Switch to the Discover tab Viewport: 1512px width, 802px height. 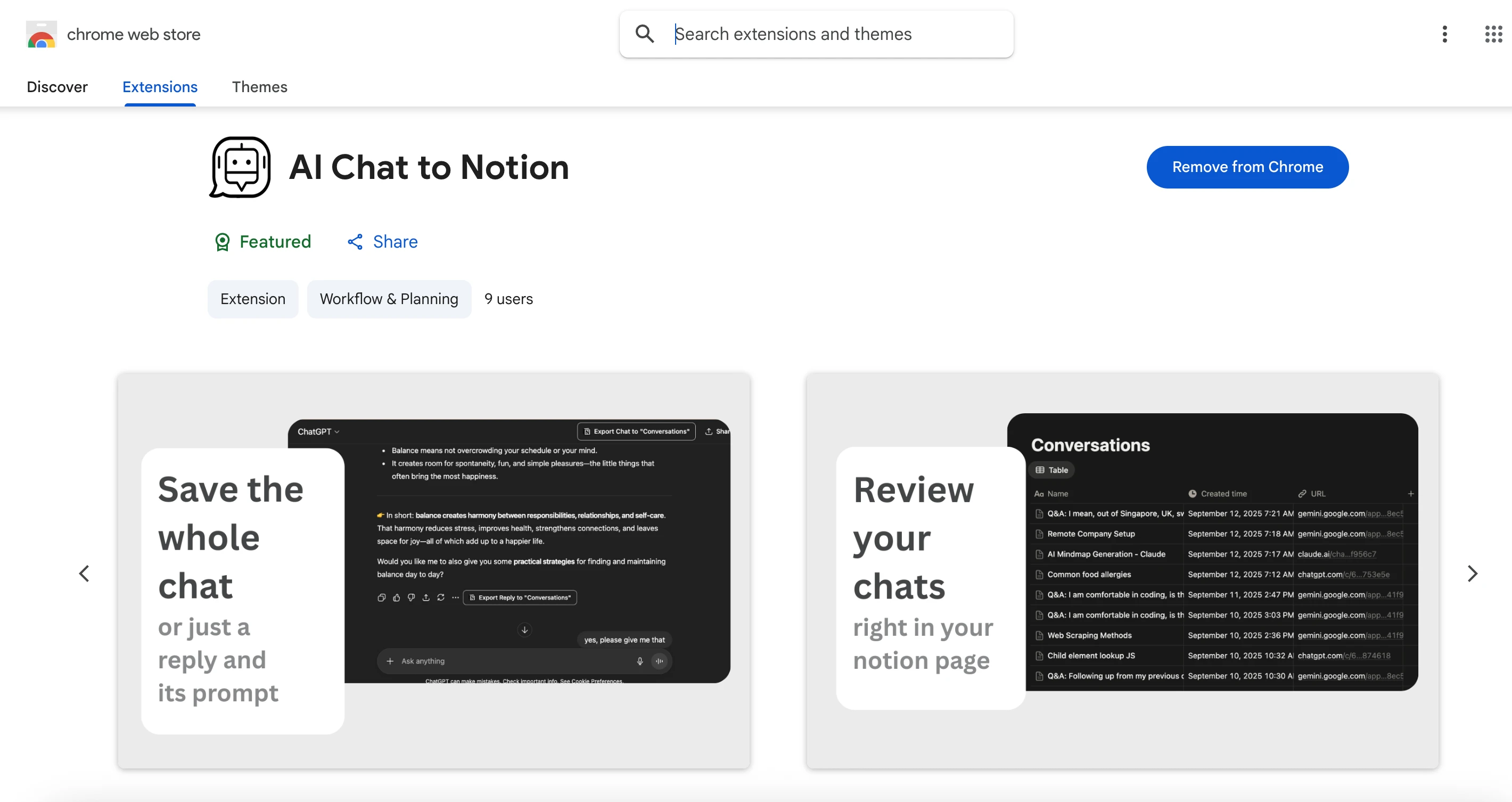57,87
